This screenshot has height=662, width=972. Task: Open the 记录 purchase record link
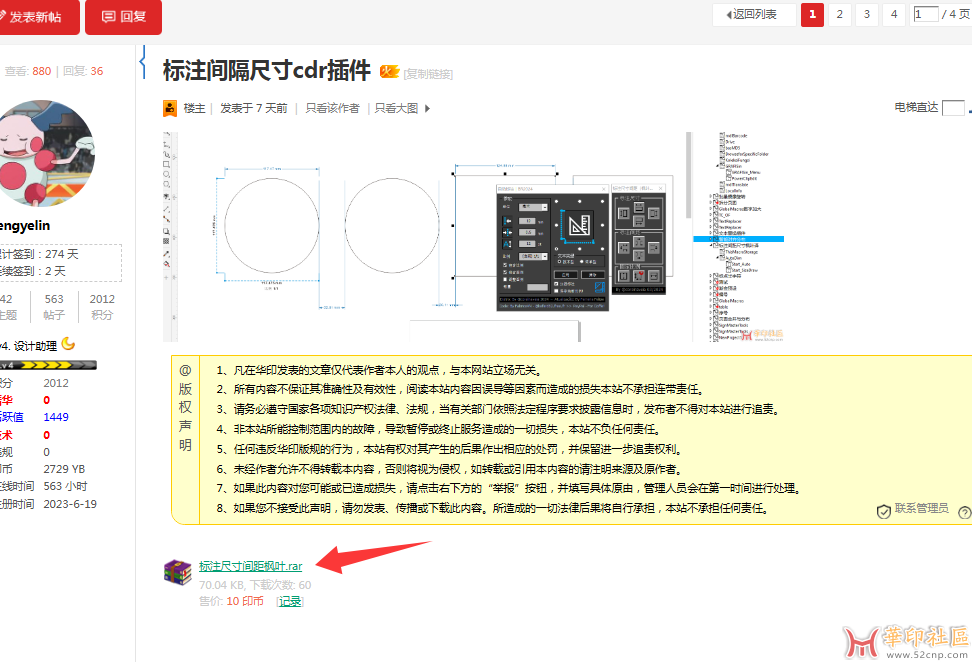tap(289, 601)
